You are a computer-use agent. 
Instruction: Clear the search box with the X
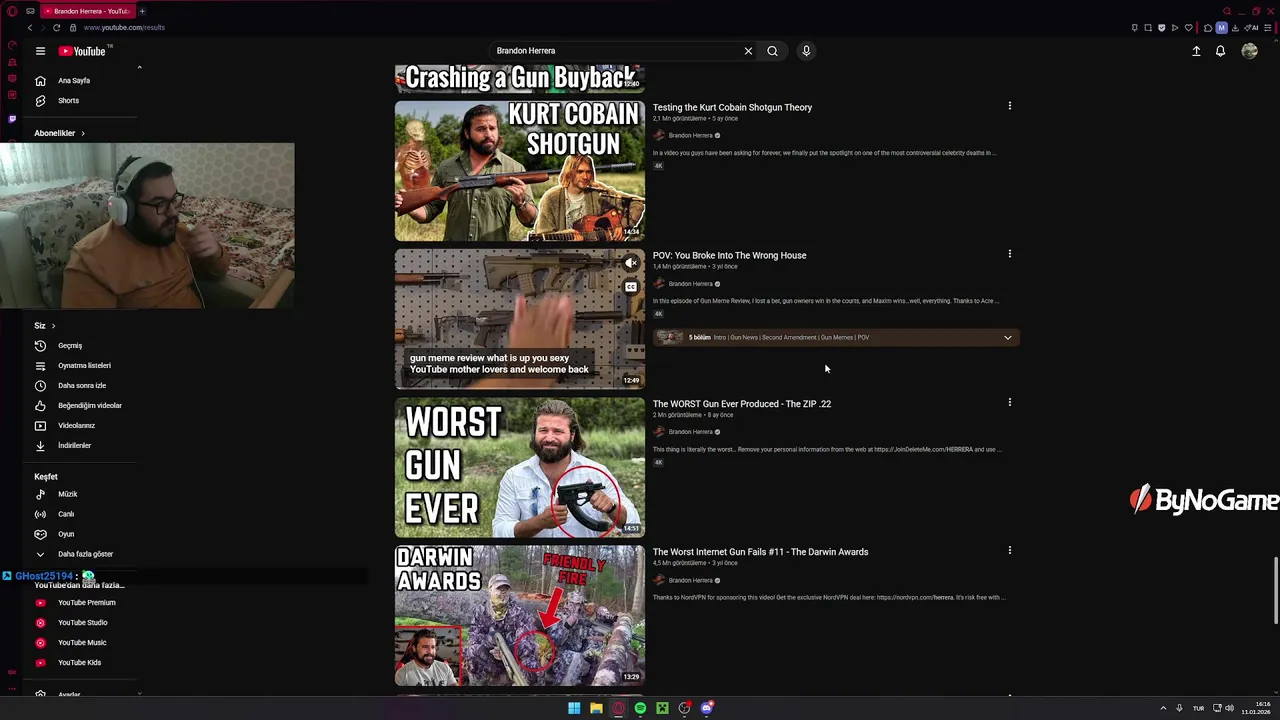coord(748,51)
